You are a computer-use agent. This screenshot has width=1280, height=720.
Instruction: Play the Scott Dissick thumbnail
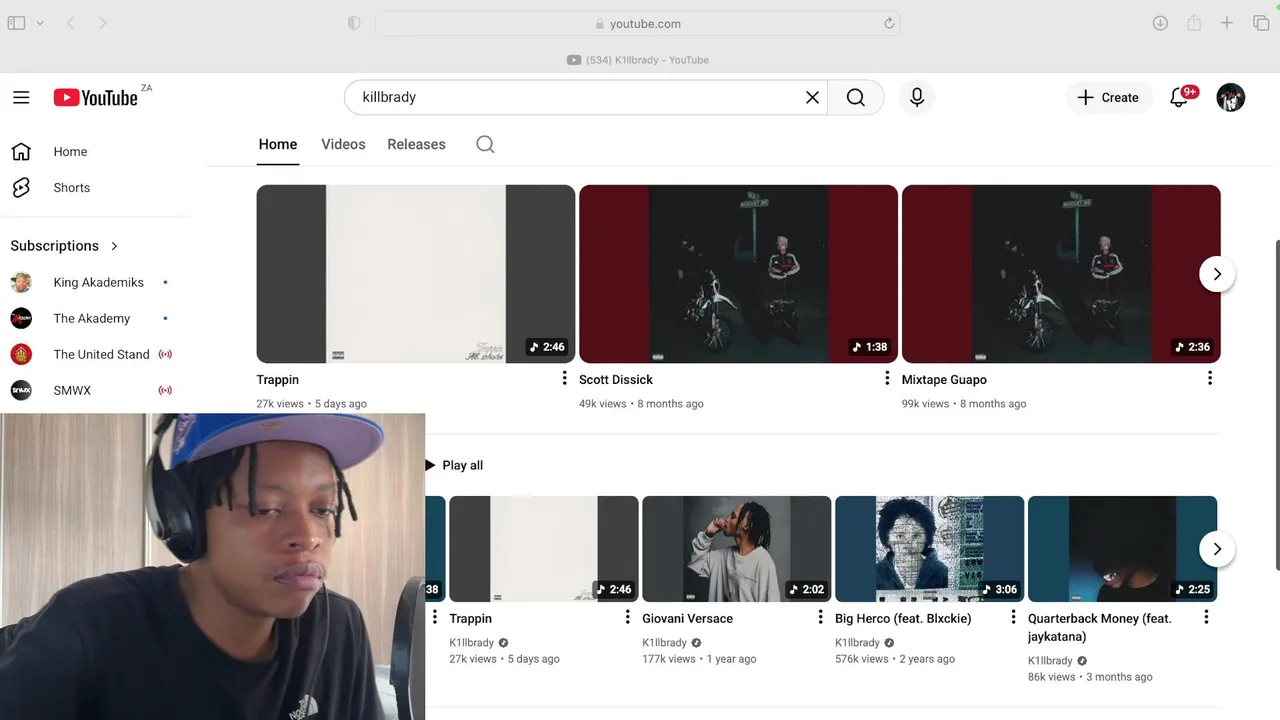coord(738,274)
